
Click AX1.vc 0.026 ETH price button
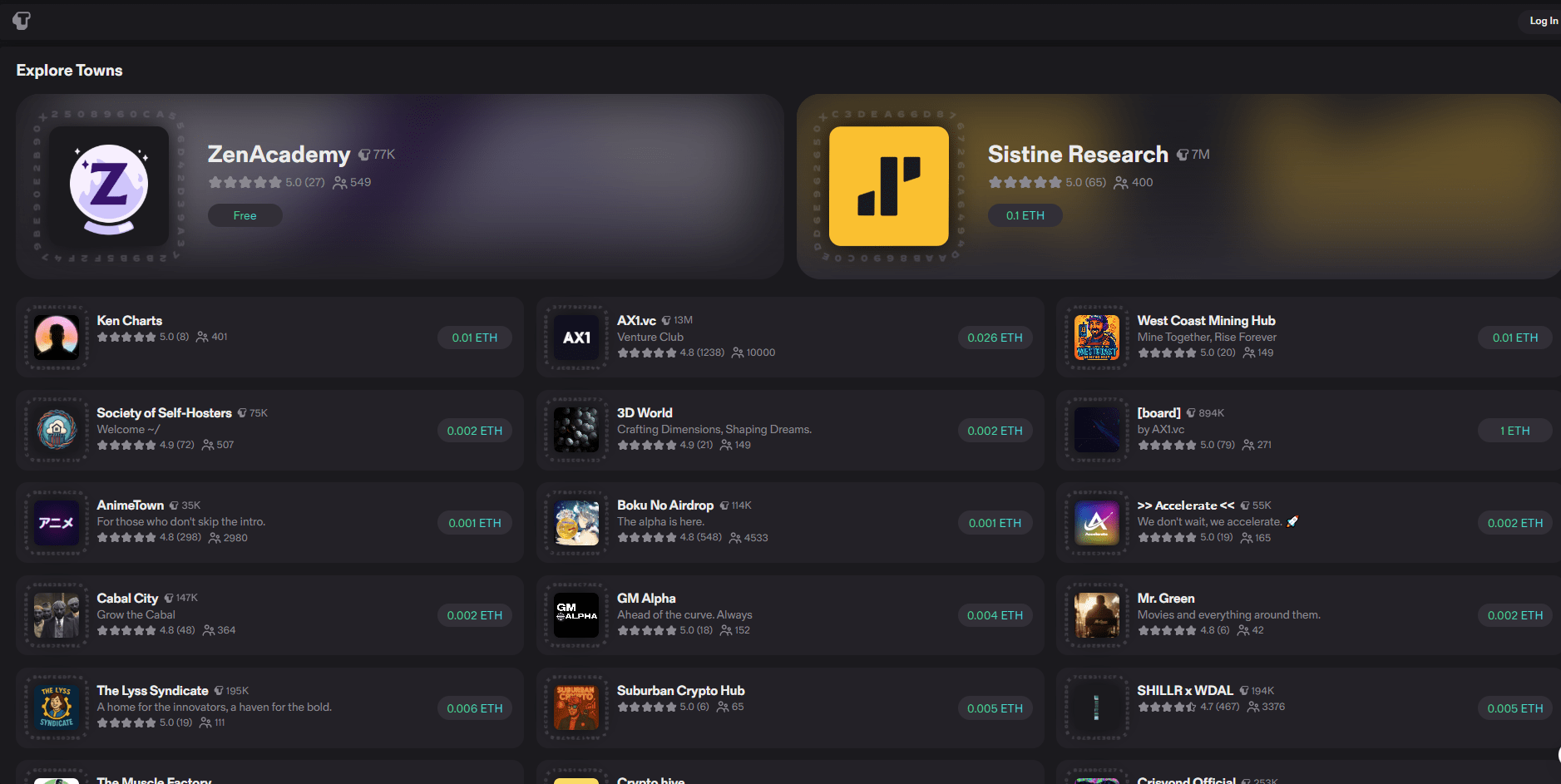pyautogui.click(x=995, y=338)
